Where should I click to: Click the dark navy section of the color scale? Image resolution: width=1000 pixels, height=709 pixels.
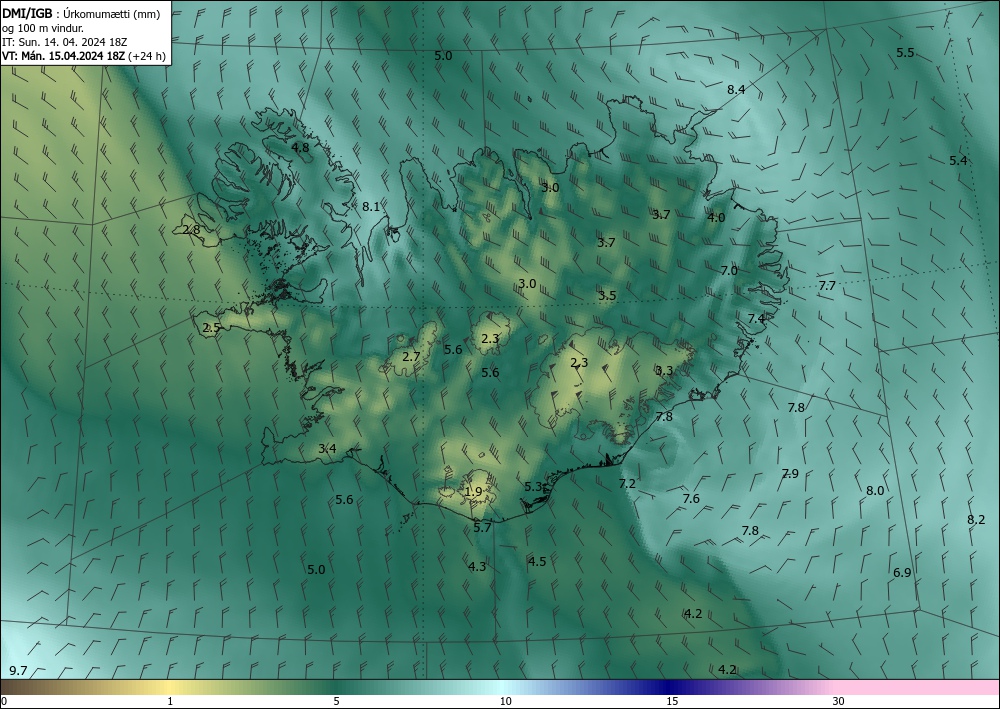[670, 687]
